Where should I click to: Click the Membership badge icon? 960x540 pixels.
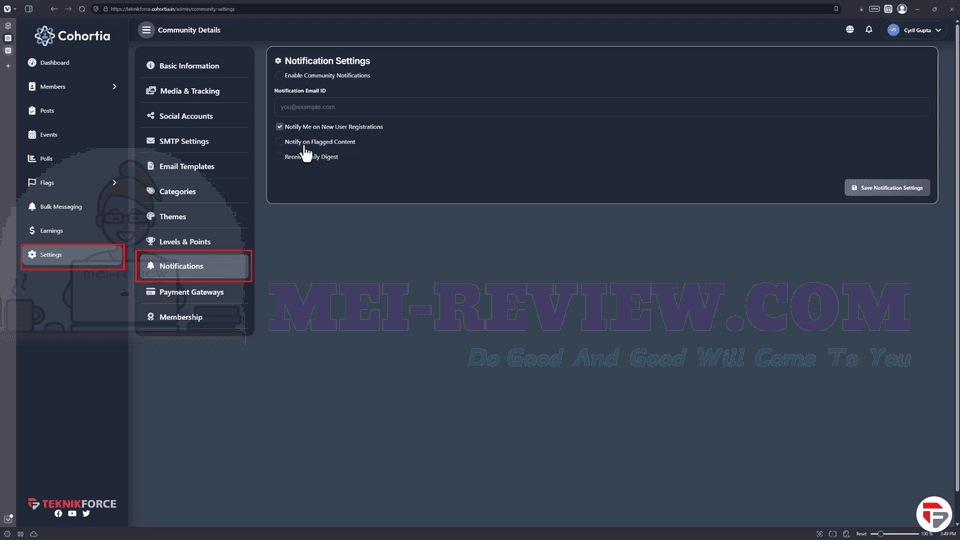coord(150,317)
